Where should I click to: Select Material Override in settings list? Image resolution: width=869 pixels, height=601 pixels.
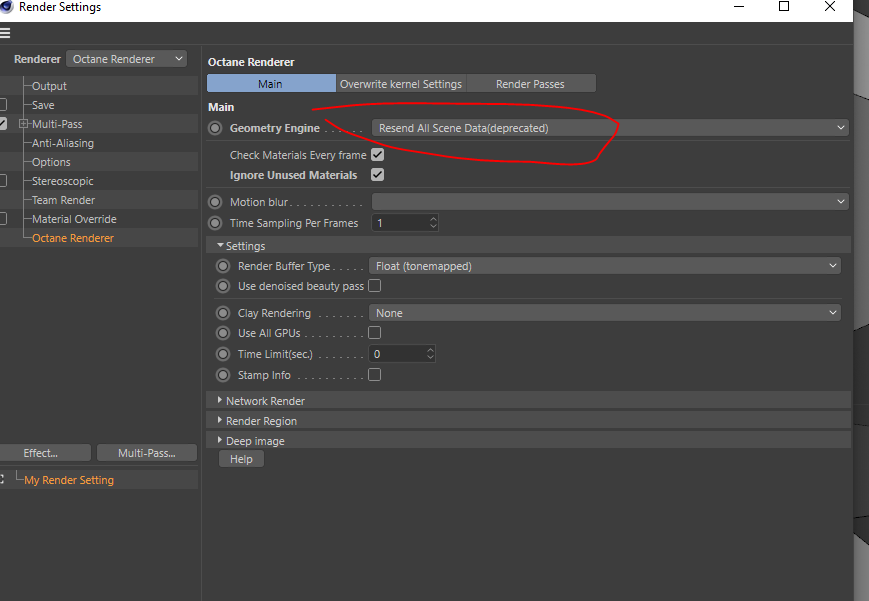(x=74, y=219)
